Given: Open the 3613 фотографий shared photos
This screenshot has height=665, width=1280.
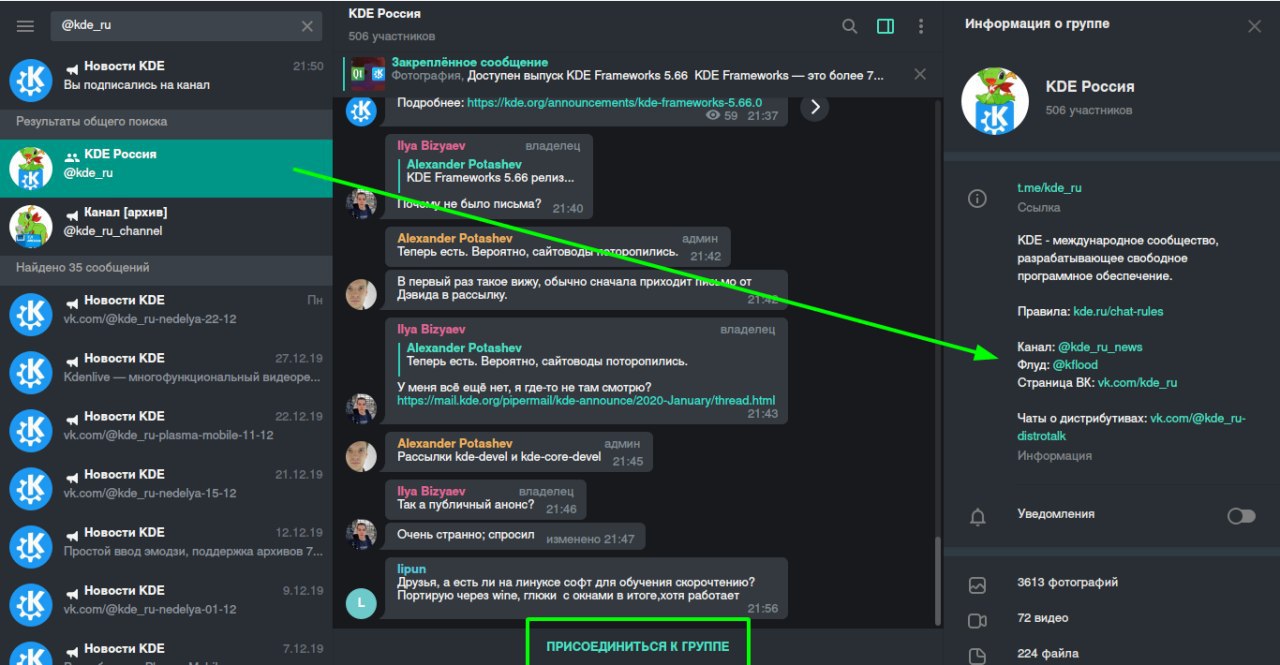Looking at the screenshot, I should [1067, 582].
